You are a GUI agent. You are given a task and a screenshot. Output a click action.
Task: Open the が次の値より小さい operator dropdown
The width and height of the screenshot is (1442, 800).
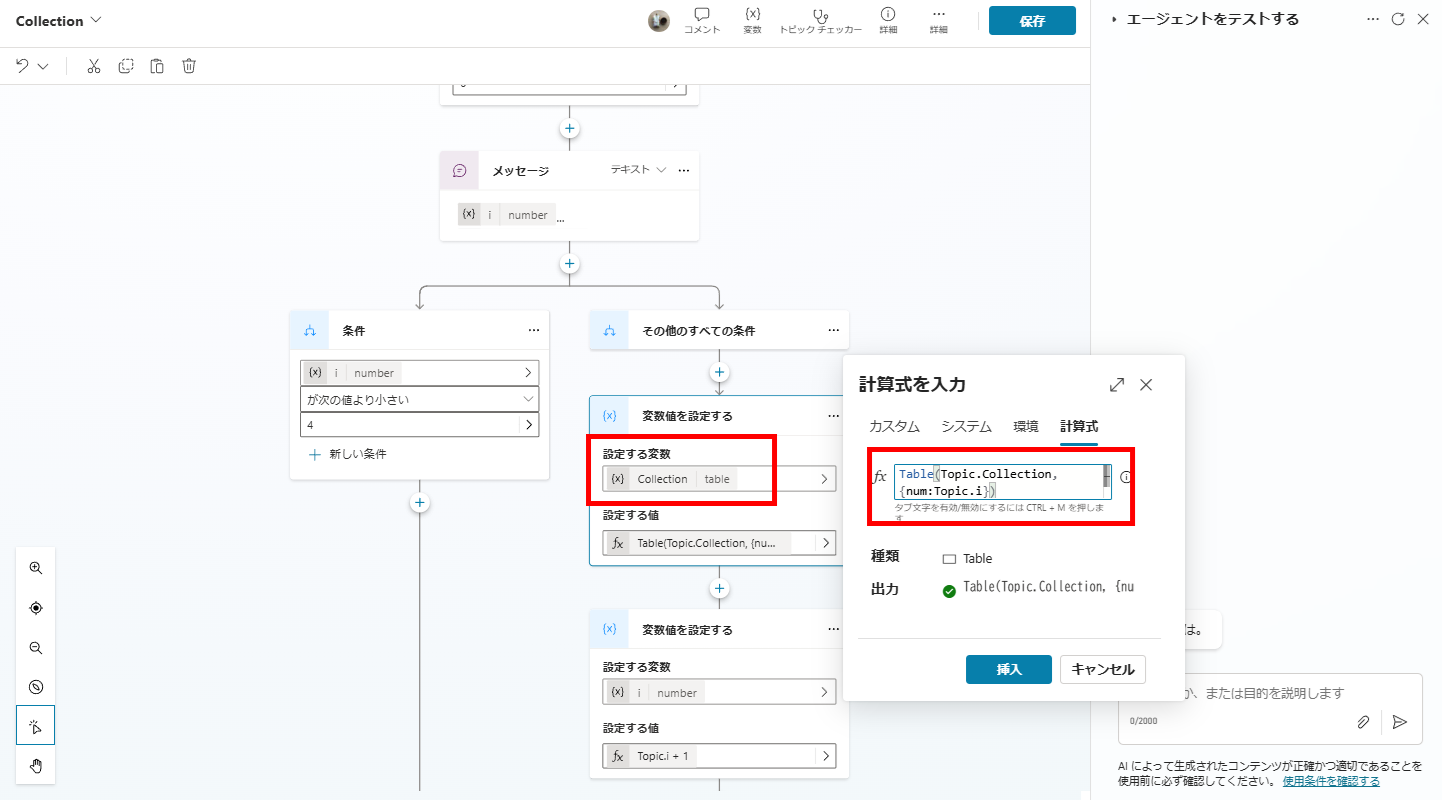[x=419, y=398]
